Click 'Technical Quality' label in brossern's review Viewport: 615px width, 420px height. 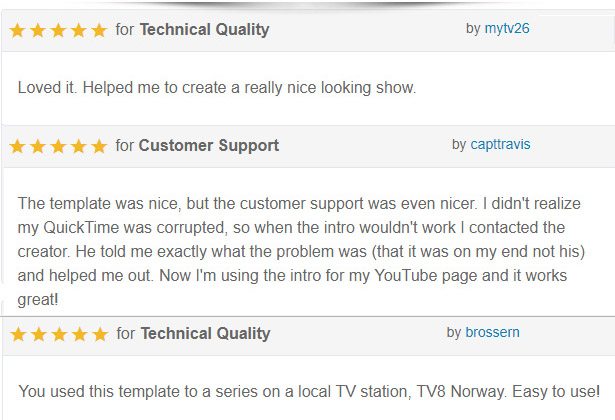(206, 334)
